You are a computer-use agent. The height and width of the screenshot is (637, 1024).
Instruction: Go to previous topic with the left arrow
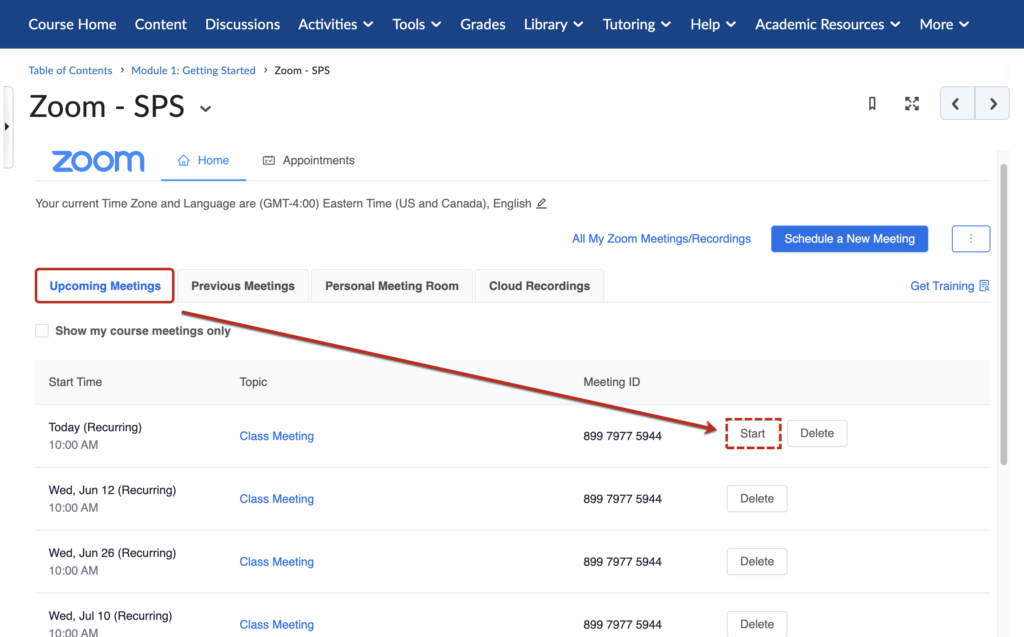tap(956, 103)
